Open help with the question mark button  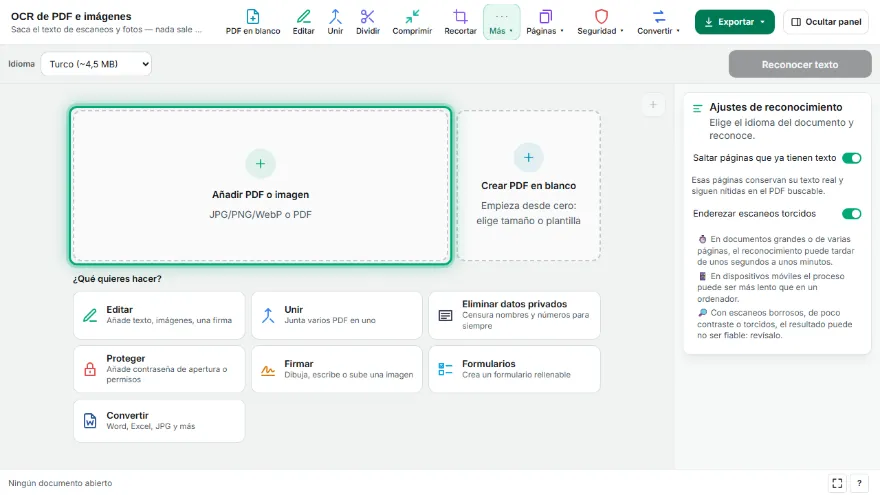coord(859,483)
